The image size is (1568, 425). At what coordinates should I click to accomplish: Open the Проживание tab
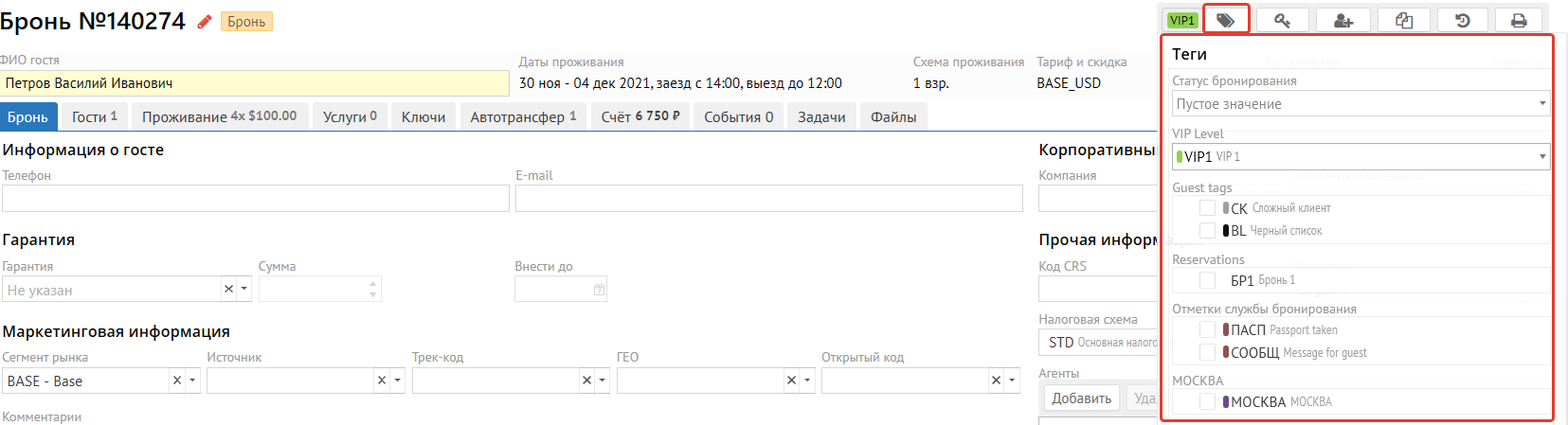click(x=219, y=116)
